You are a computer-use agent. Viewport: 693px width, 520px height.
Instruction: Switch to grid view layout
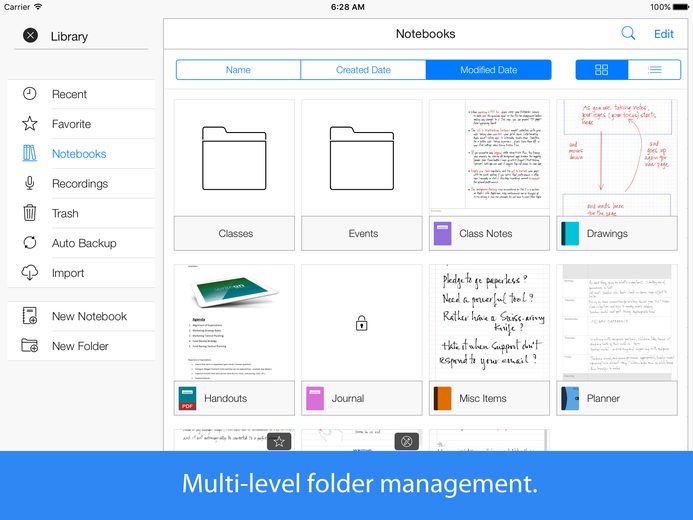pyautogui.click(x=602, y=70)
